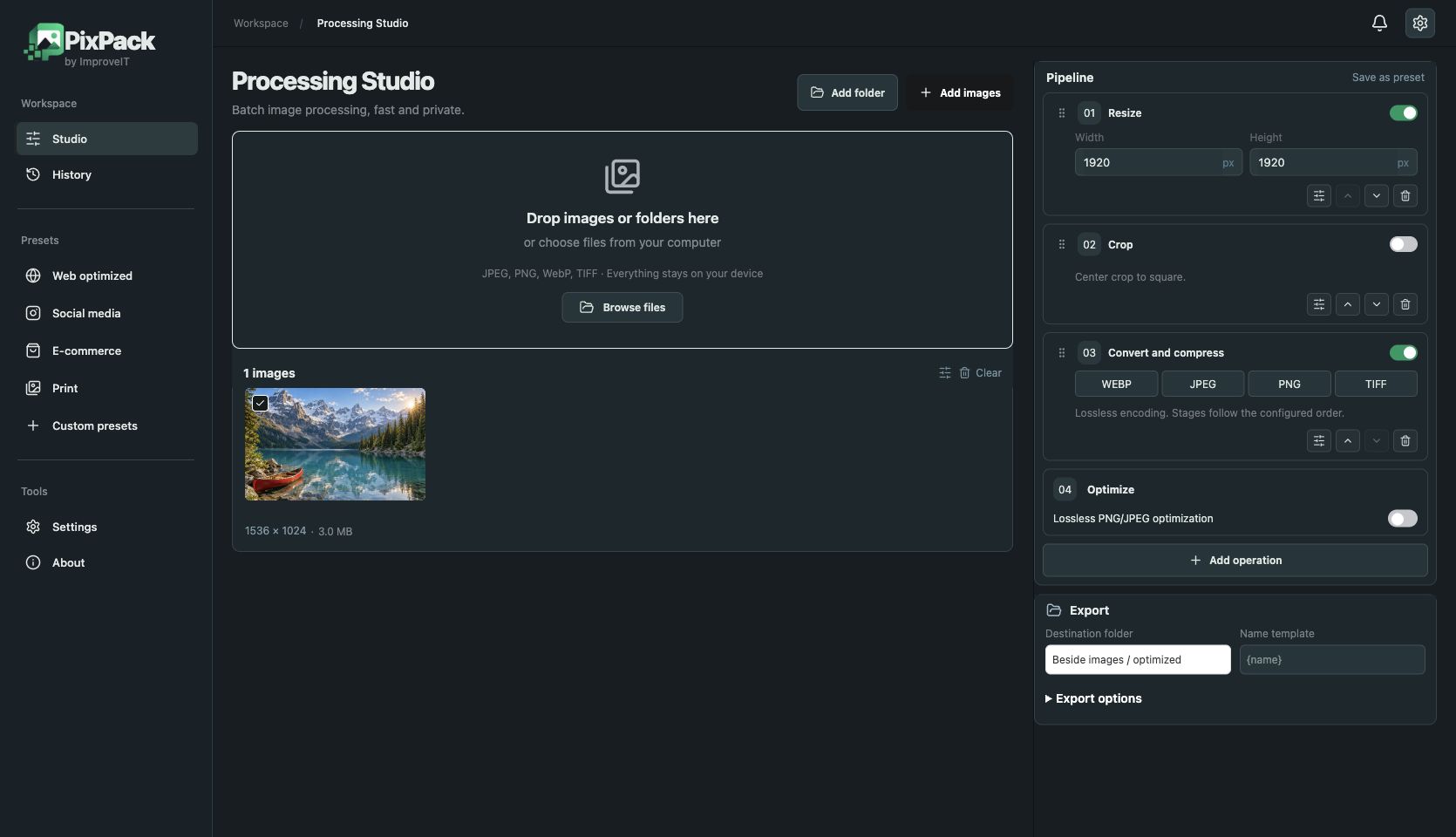Click Browse files button
The image size is (1456, 837).
(623, 308)
